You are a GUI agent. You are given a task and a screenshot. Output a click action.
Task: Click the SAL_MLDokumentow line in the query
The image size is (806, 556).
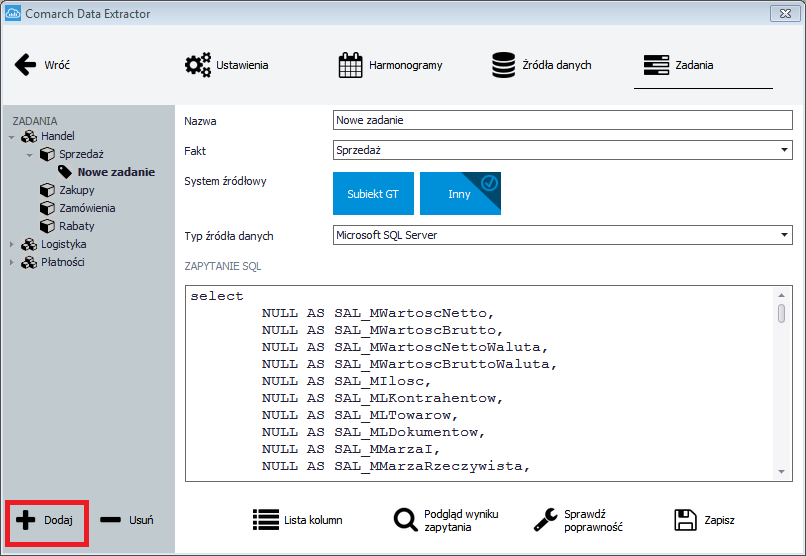[373, 432]
